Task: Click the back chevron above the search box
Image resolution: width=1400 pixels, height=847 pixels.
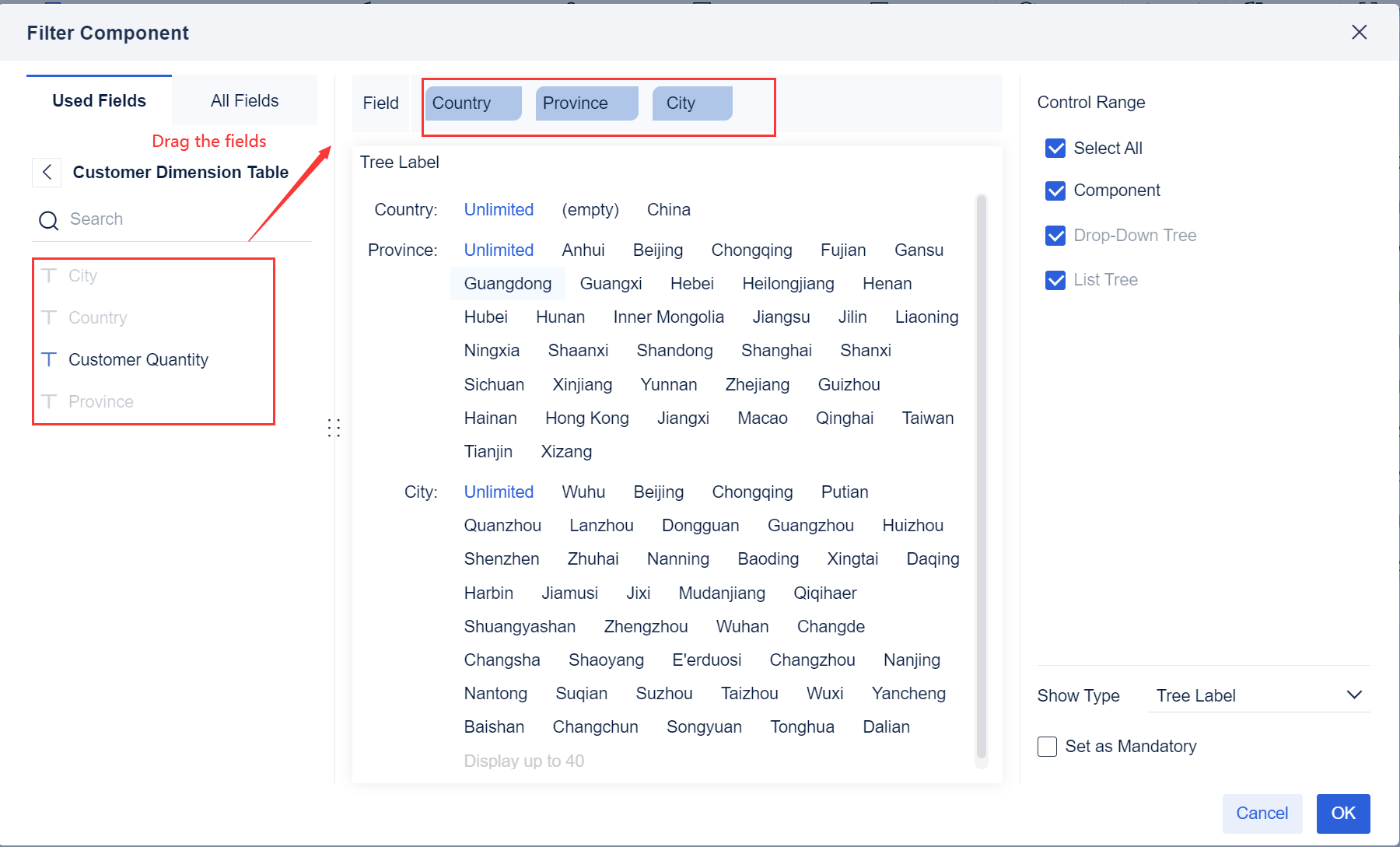Action: (47, 172)
